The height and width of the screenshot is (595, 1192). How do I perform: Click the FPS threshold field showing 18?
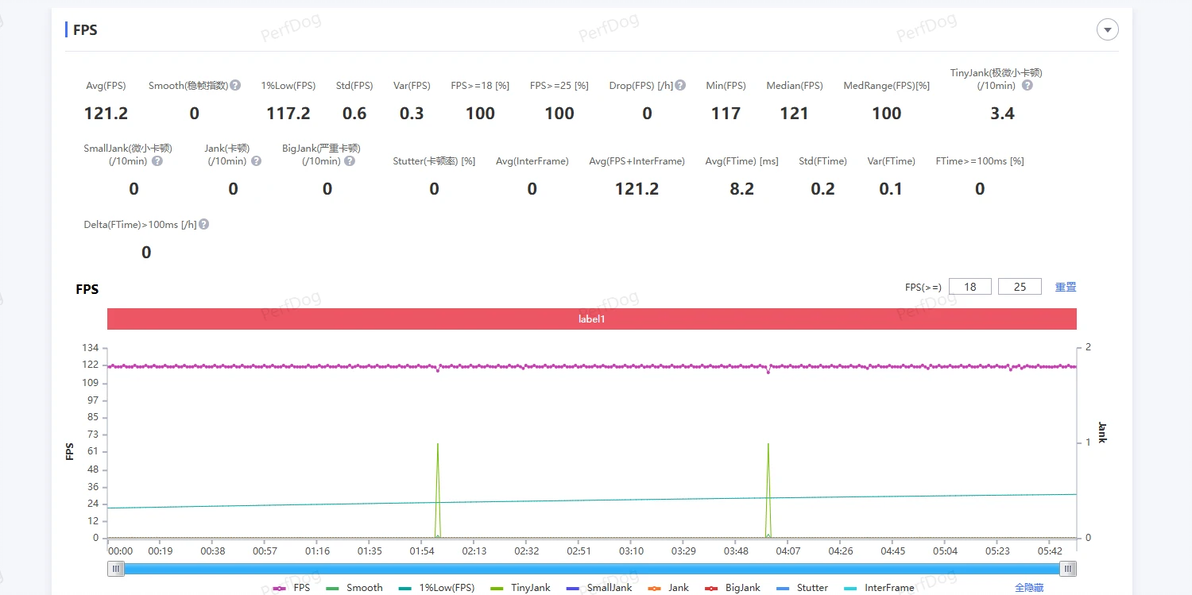[x=970, y=286]
